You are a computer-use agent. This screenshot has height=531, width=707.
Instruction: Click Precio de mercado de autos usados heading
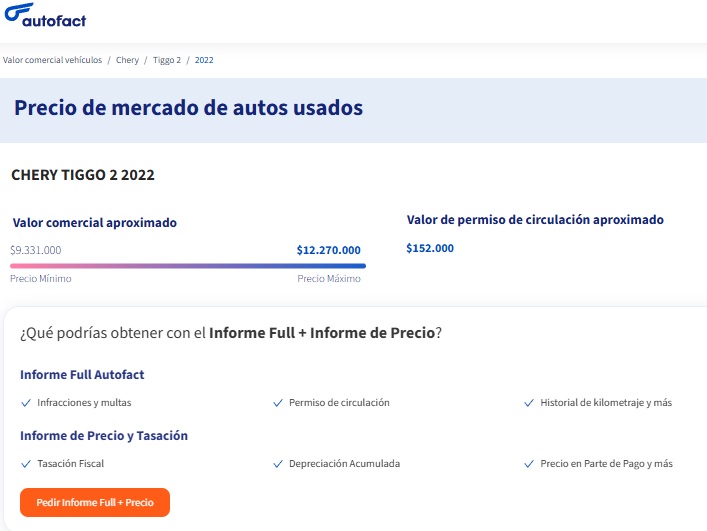(x=188, y=107)
